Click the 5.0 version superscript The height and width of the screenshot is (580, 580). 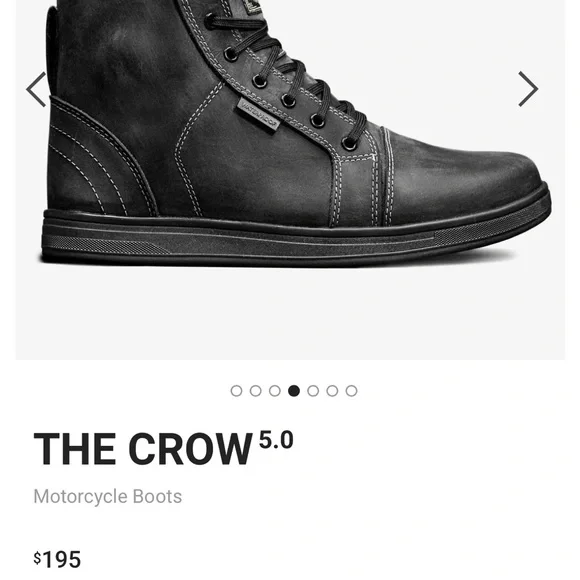click(x=276, y=439)
